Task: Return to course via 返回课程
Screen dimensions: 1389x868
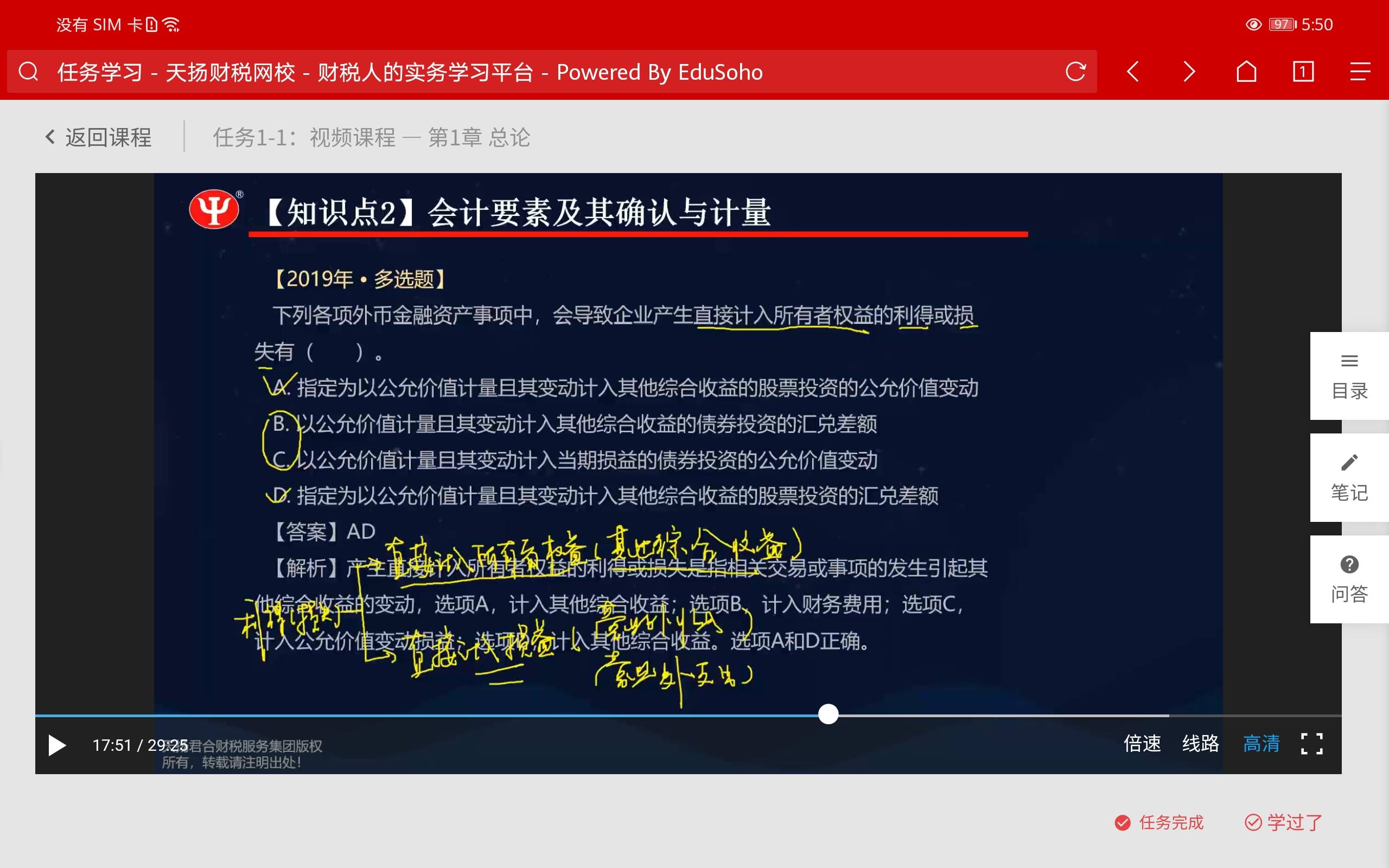Action: pyautogui.click(x=99, y=138)
